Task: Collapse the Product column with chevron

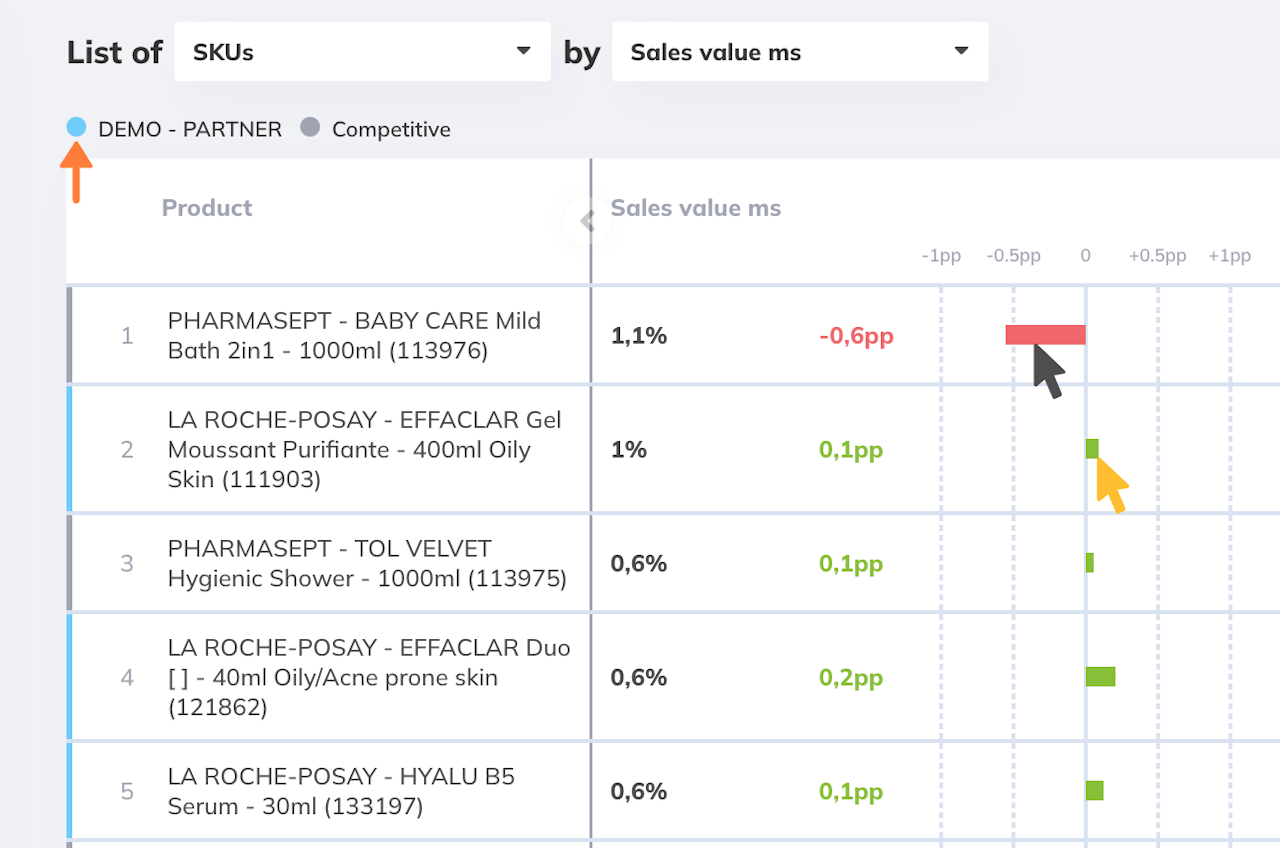Action: click(x=587, y=221)
